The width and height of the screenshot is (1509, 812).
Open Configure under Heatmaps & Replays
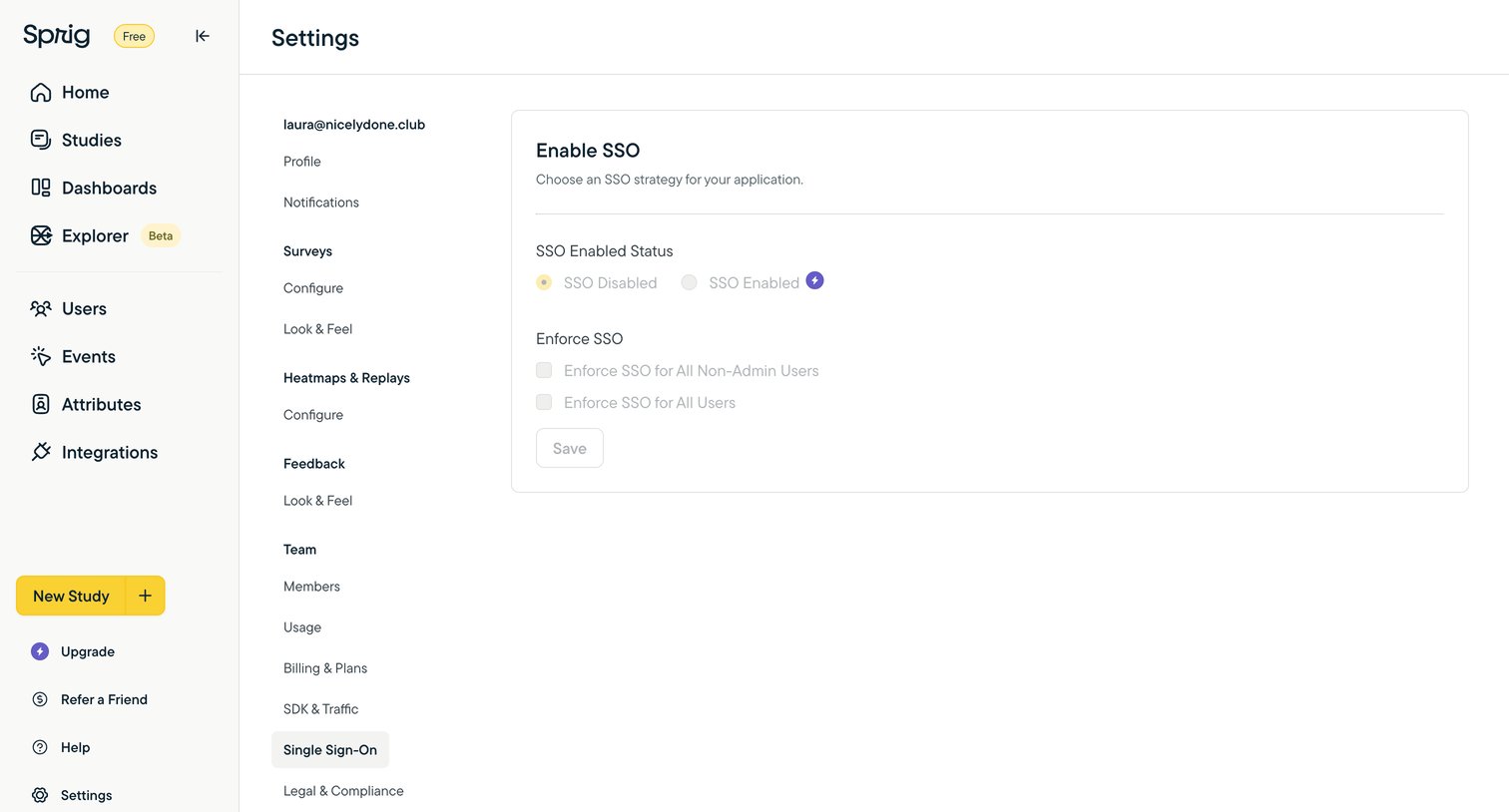click(313, 415)
